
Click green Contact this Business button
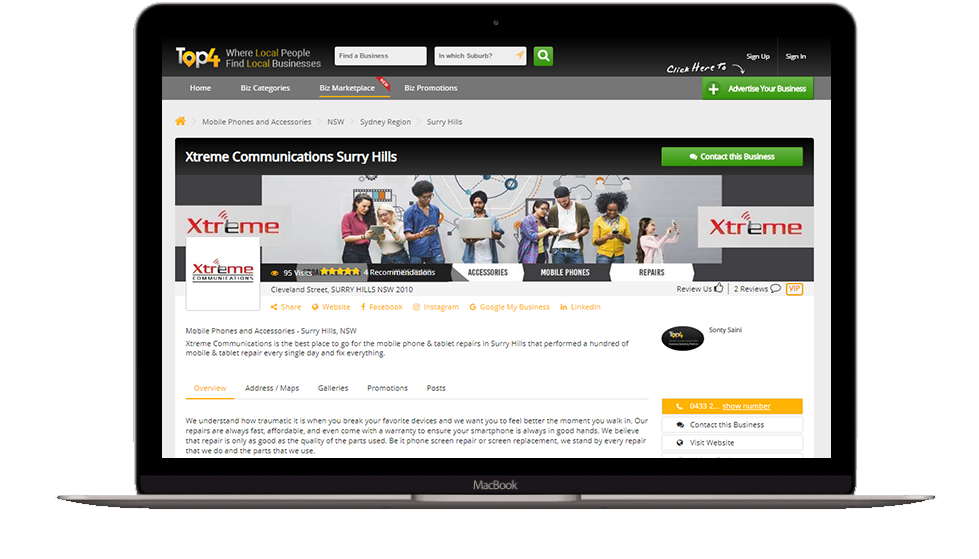coord(732,157)
